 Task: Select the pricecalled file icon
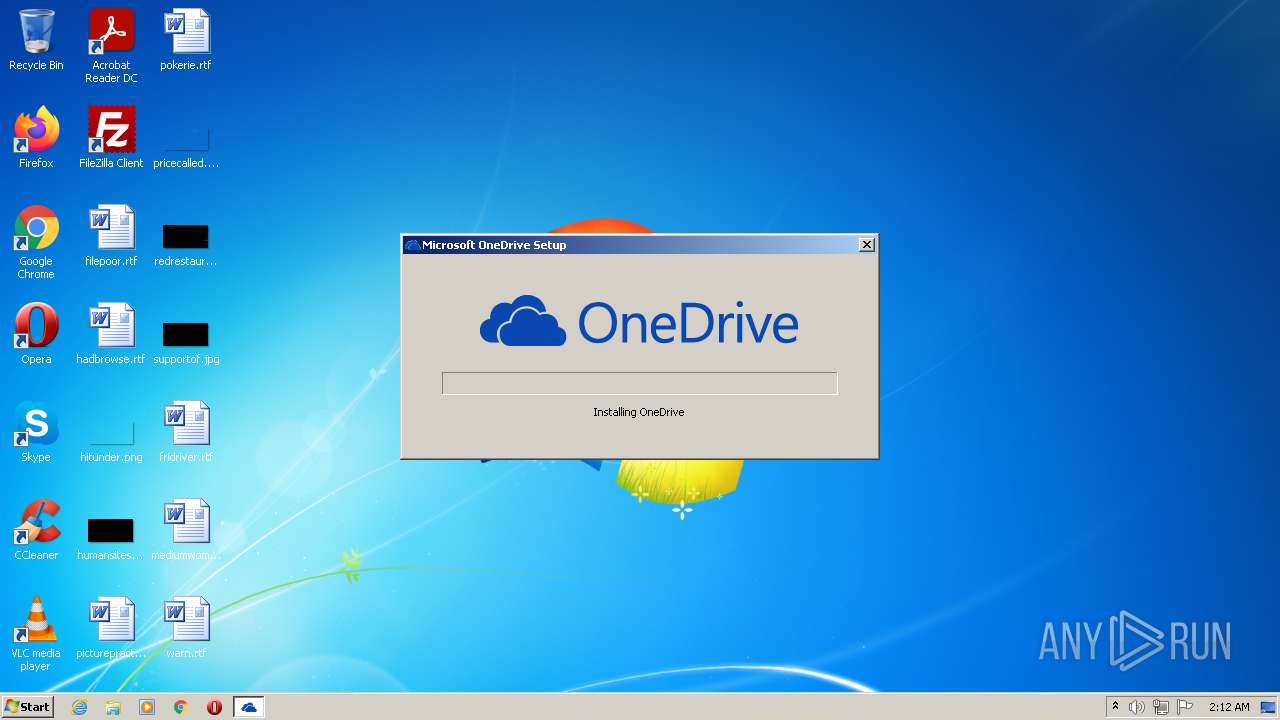click(186, 145)
